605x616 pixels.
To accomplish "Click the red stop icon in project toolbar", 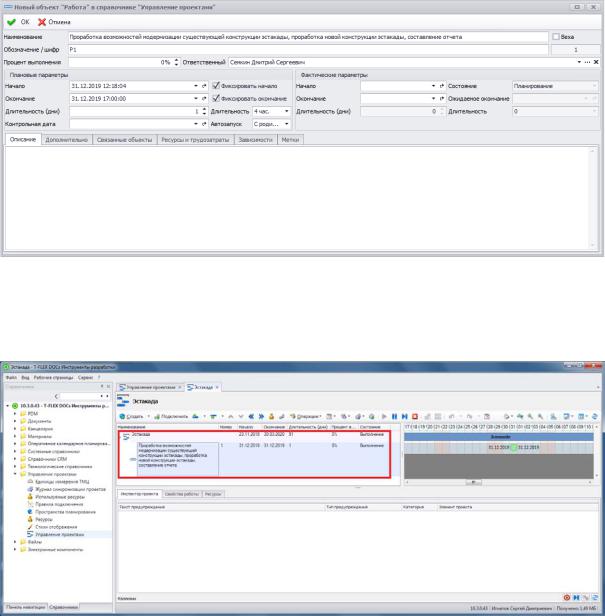I will tap(415, 416).
